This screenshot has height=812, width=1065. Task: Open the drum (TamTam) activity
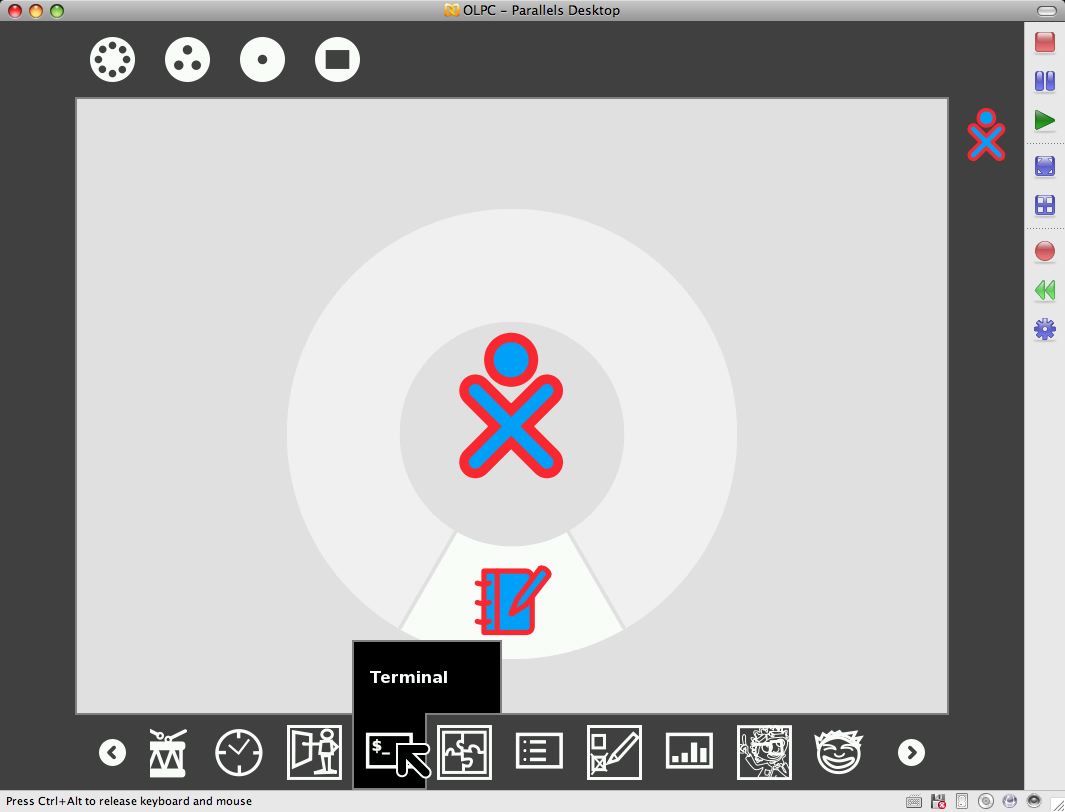(167, 752)
